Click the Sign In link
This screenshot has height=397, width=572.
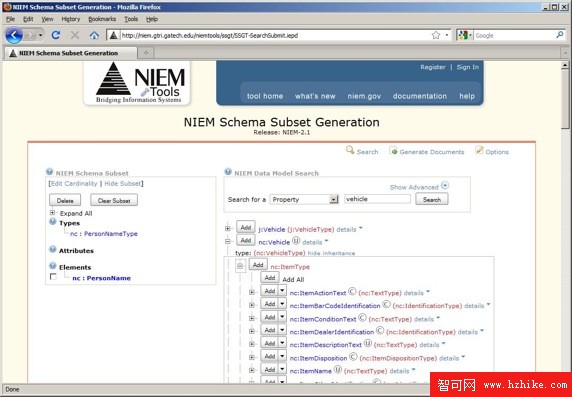pos(468,67)
